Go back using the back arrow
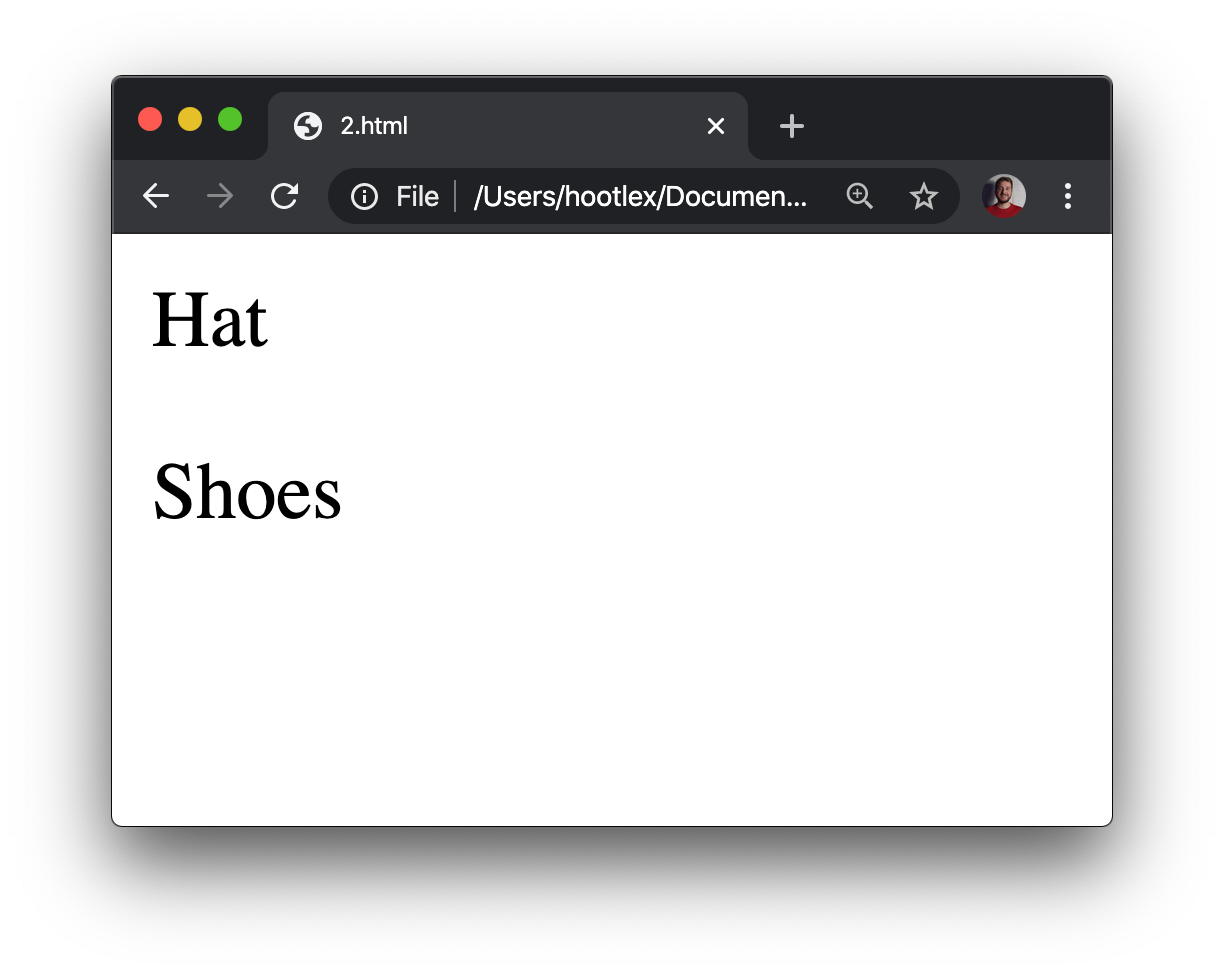 (x=156, y=196)
